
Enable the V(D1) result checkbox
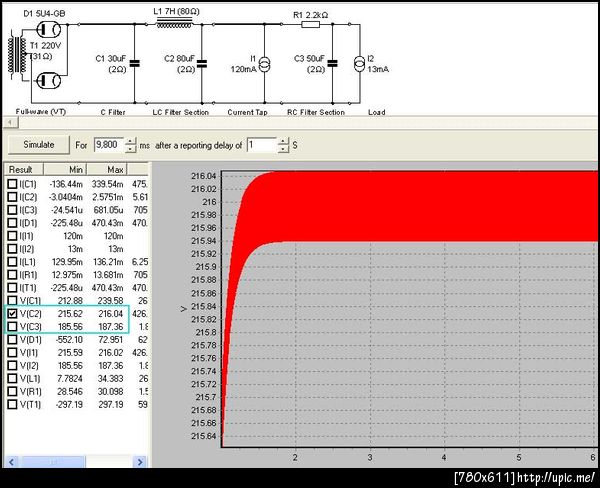(x=13, y=340)
